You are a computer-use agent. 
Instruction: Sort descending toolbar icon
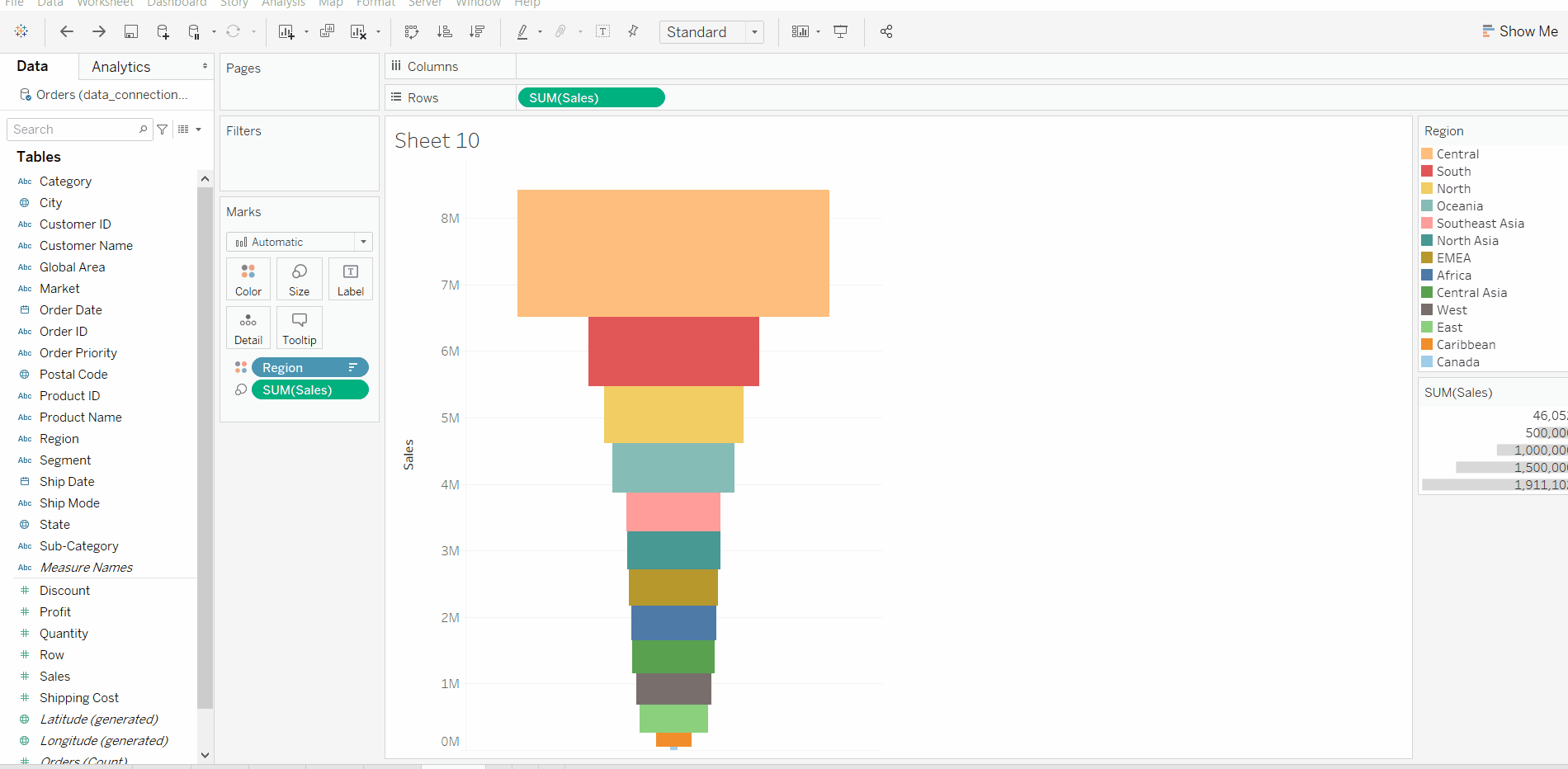(x=477, y=31)
